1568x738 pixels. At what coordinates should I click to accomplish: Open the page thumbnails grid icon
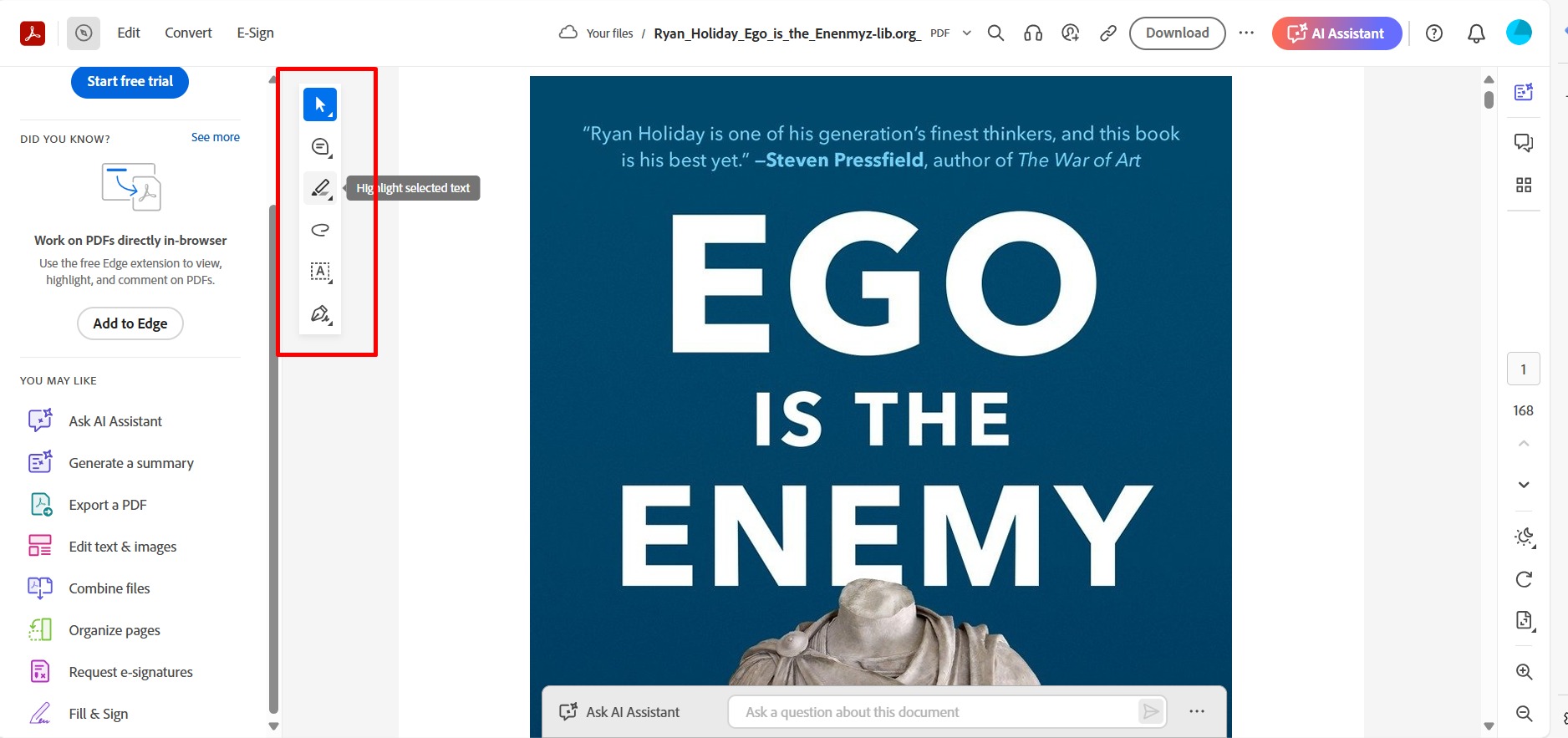[1524, 185]
